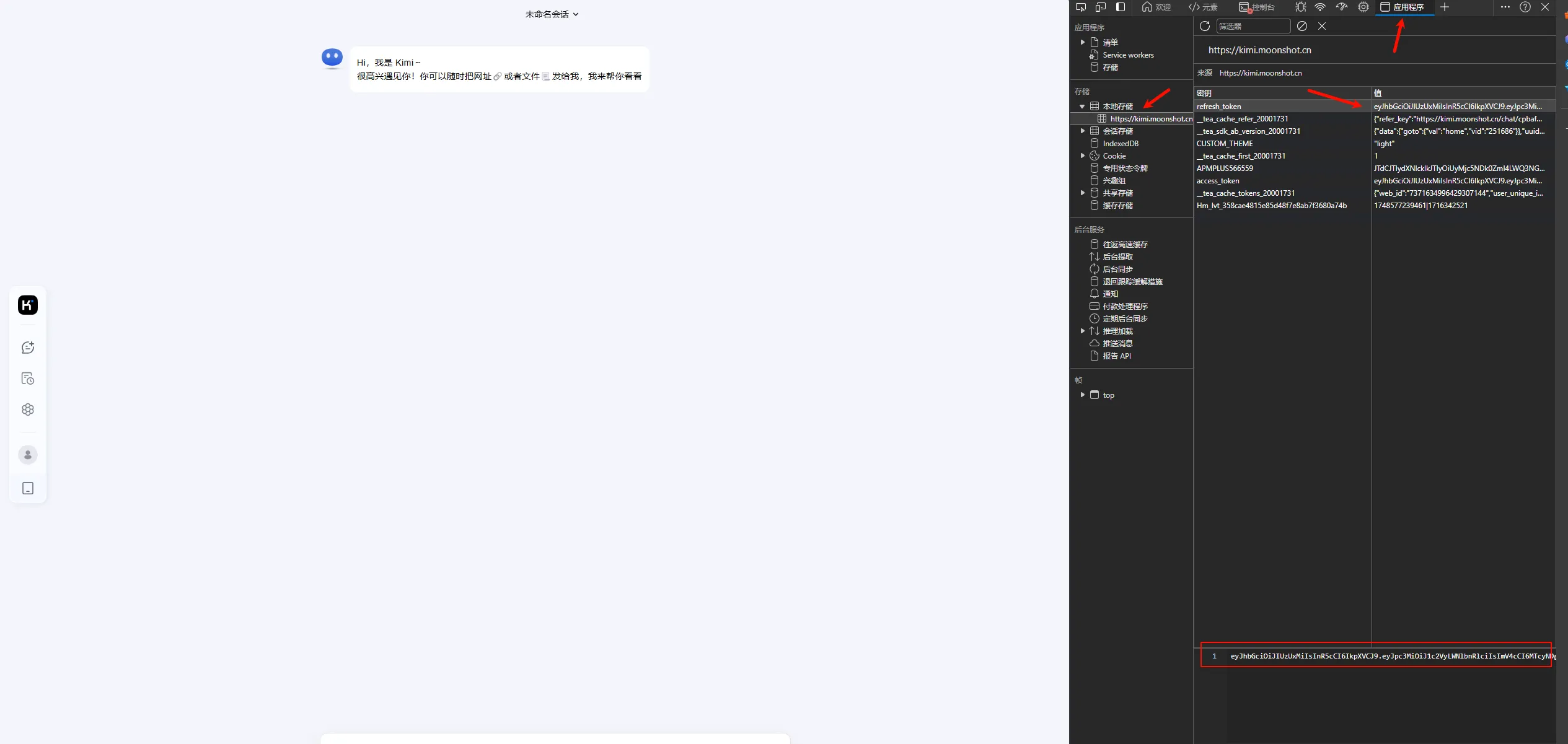This screenshot has width=1568, height=744.
Task: Switch to the 控制台 tab
Action: 1257,7
